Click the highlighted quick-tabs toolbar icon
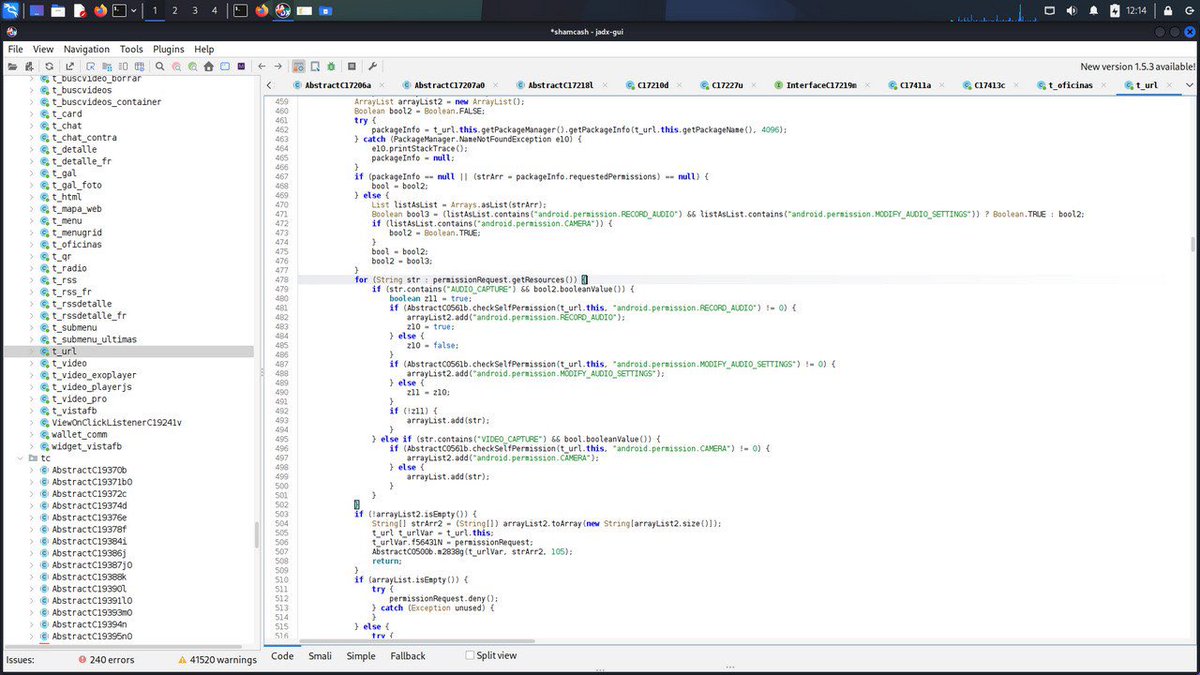This screenshot has height=675, width=1200. point(297,66)
